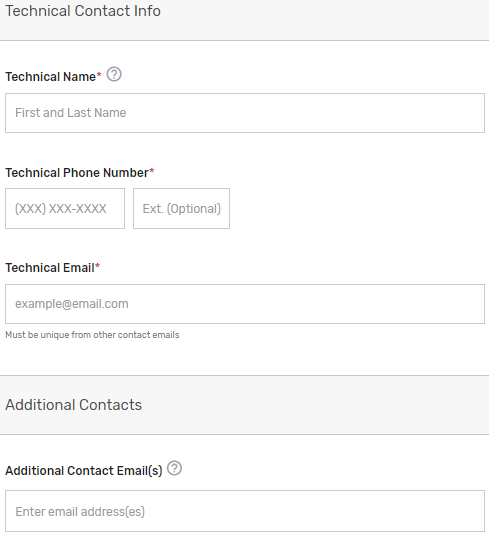Select the Additional Contacts section heading
Image resolution: width=489 pixels, height=536 pixels.
point(73,405)
